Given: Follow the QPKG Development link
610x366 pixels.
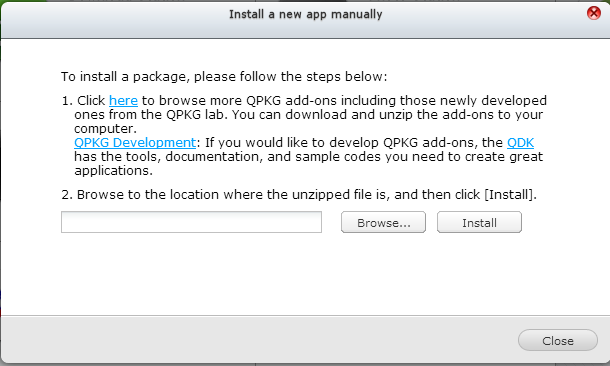Looking at the screenshot, I should [135, 142].
